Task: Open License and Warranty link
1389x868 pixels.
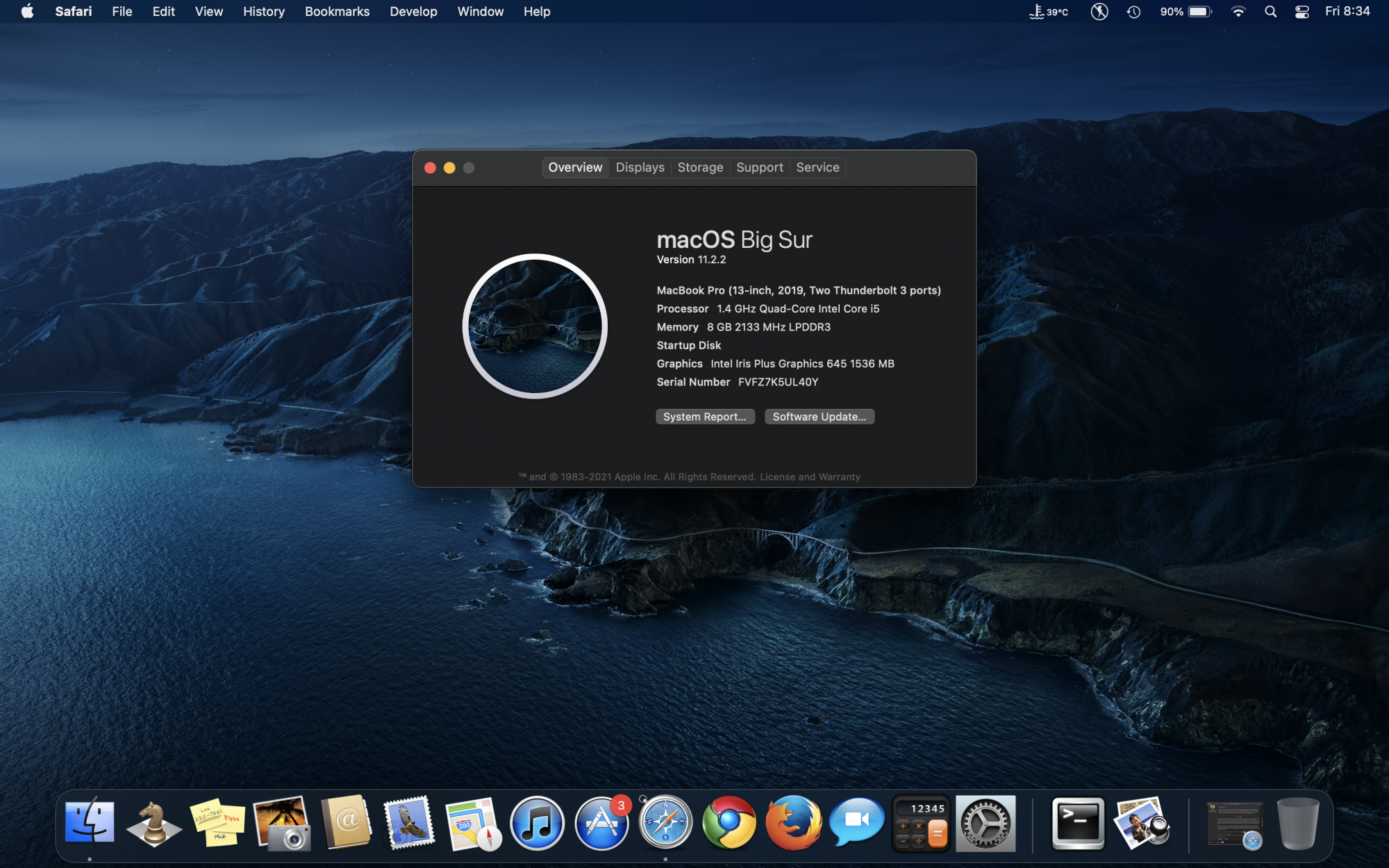Action: (810, 477)
